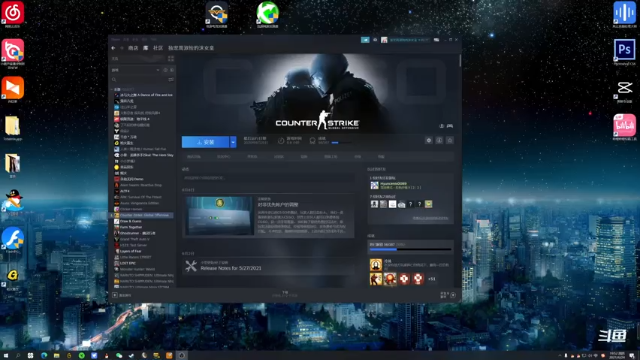Image resolution: width=640 pixels, height=360 pixels.
Task: Click the blue 安装 (Install) button
Action: (205, 142)
